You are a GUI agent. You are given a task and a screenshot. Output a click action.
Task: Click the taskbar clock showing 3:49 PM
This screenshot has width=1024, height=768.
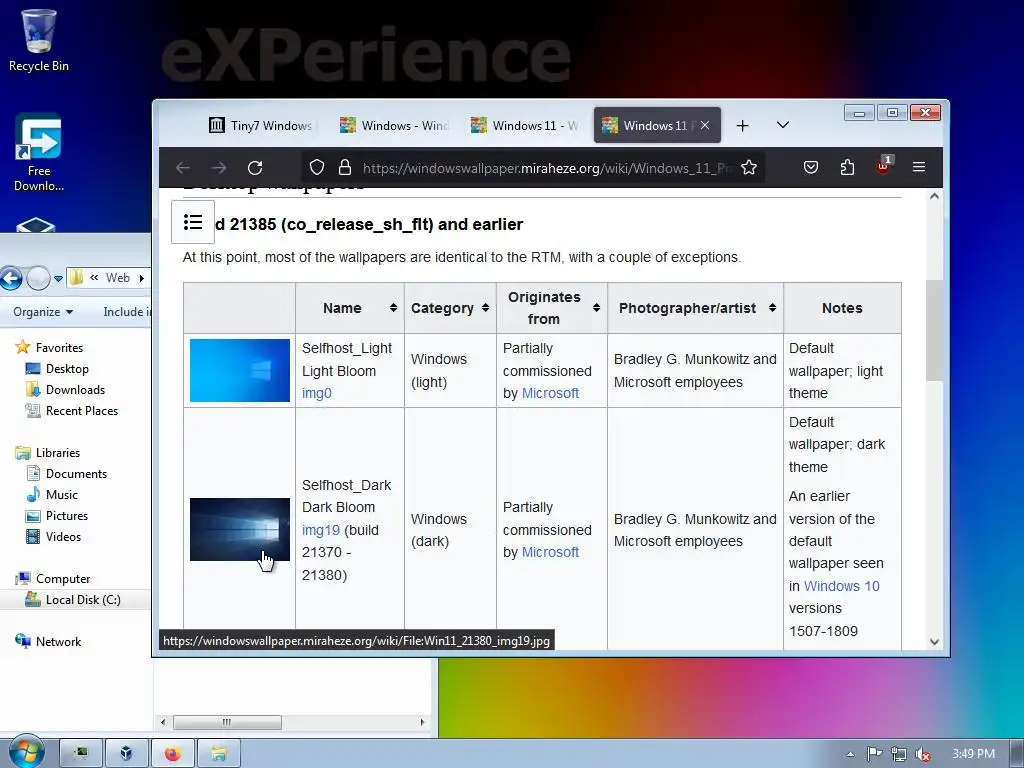point(973,754)
